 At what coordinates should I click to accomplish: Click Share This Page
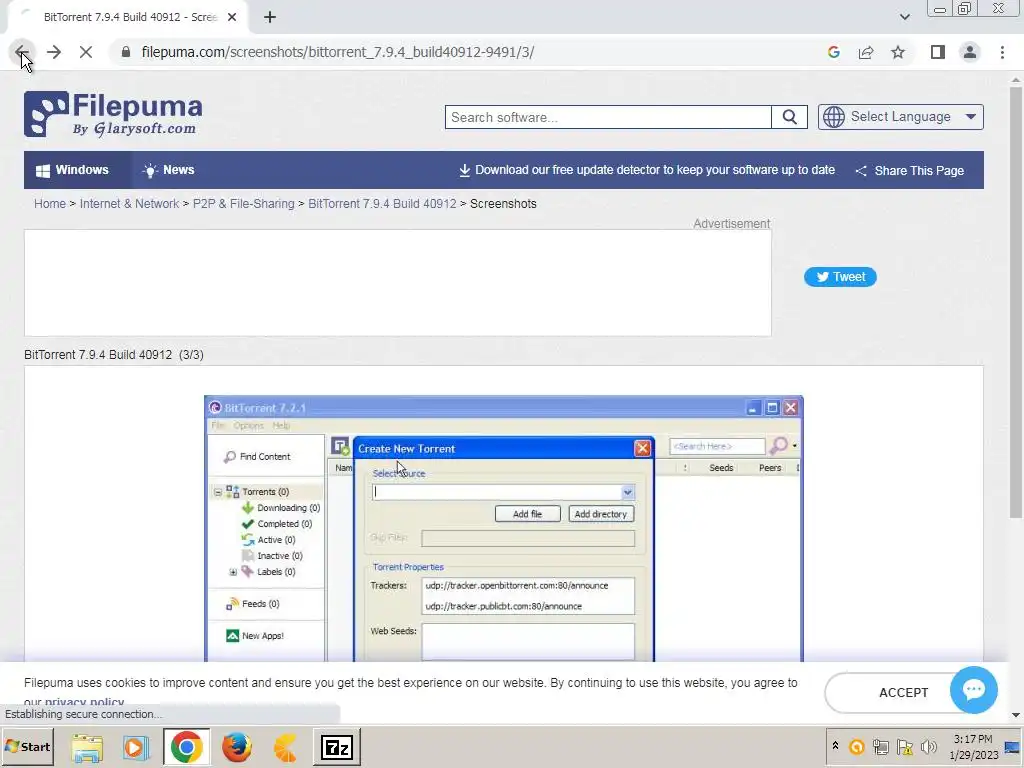[x=910, y=170]
